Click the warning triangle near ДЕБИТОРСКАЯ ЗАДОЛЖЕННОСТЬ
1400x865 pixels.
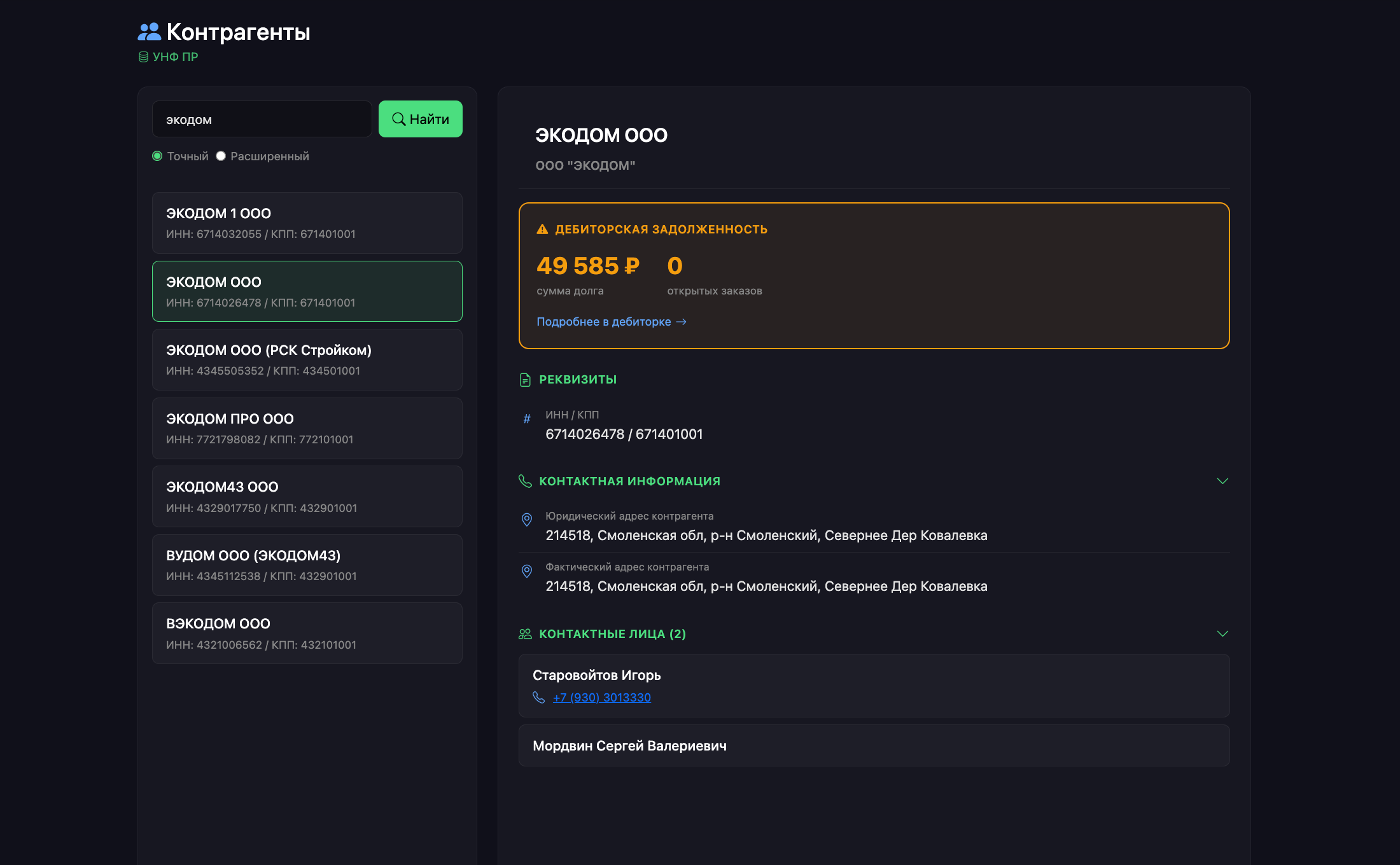coord(542,228)
